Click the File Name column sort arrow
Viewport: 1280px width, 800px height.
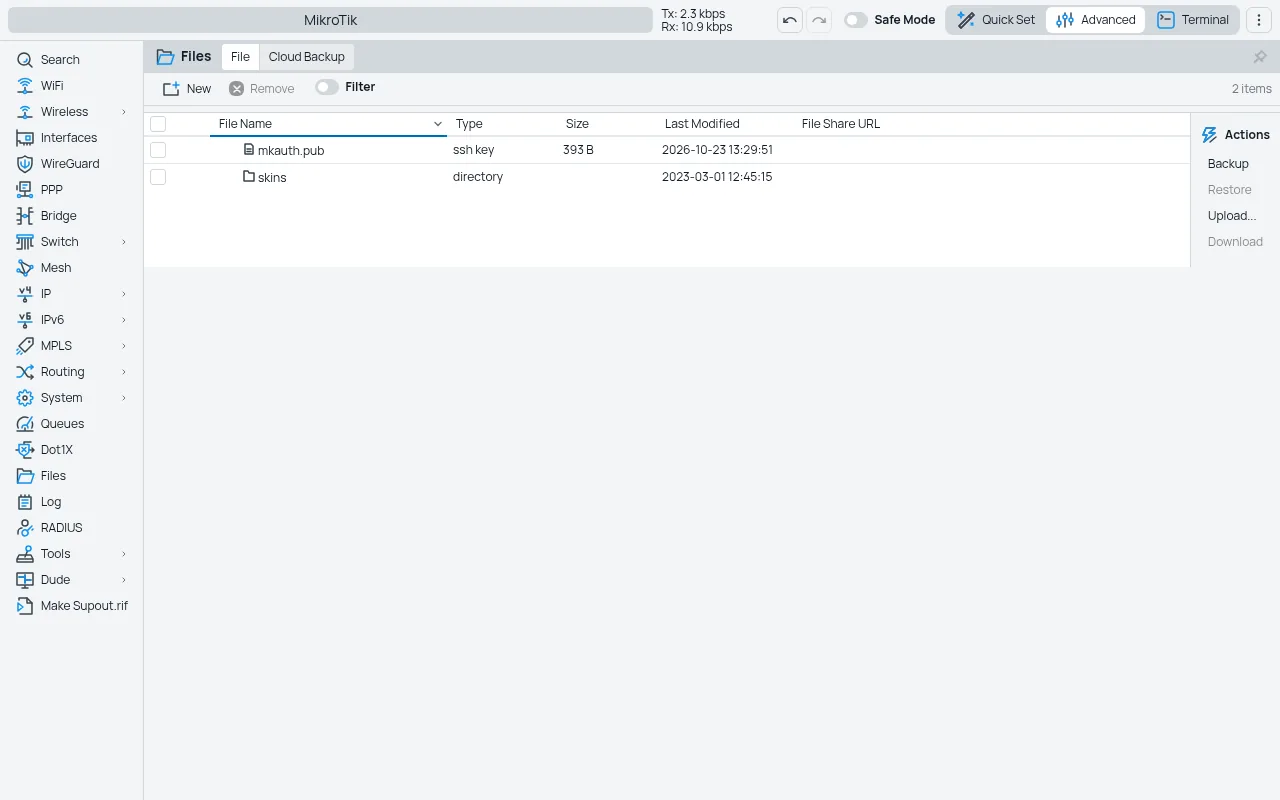pos(437,124)
